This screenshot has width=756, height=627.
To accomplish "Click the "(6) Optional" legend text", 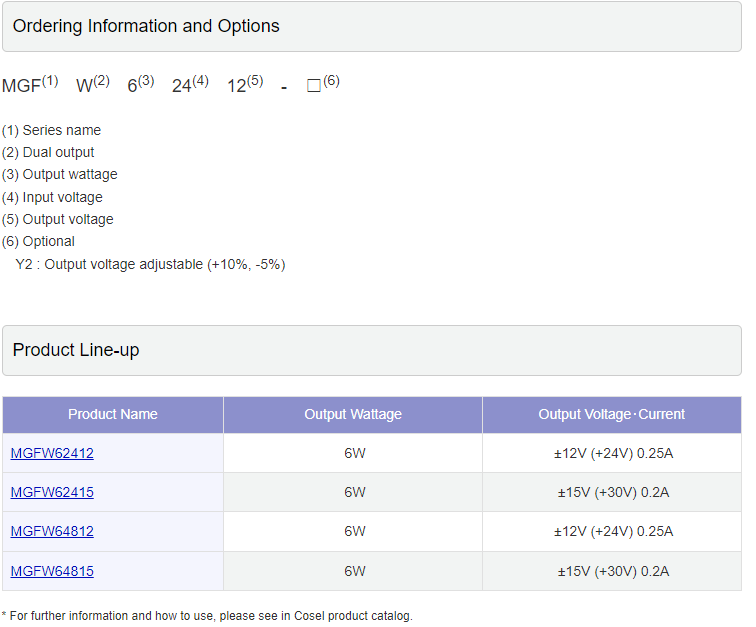I will 38,241.
